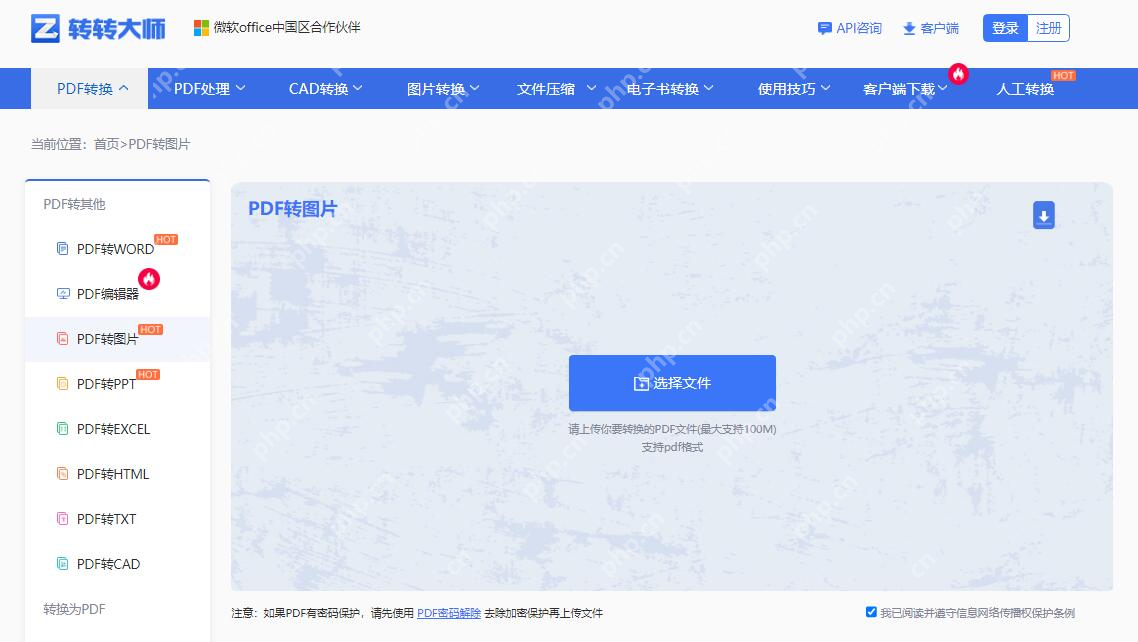1138x642 pixels.
Task: Open API咨询 via the chat bubble icon
Action: tap(824, 29)
